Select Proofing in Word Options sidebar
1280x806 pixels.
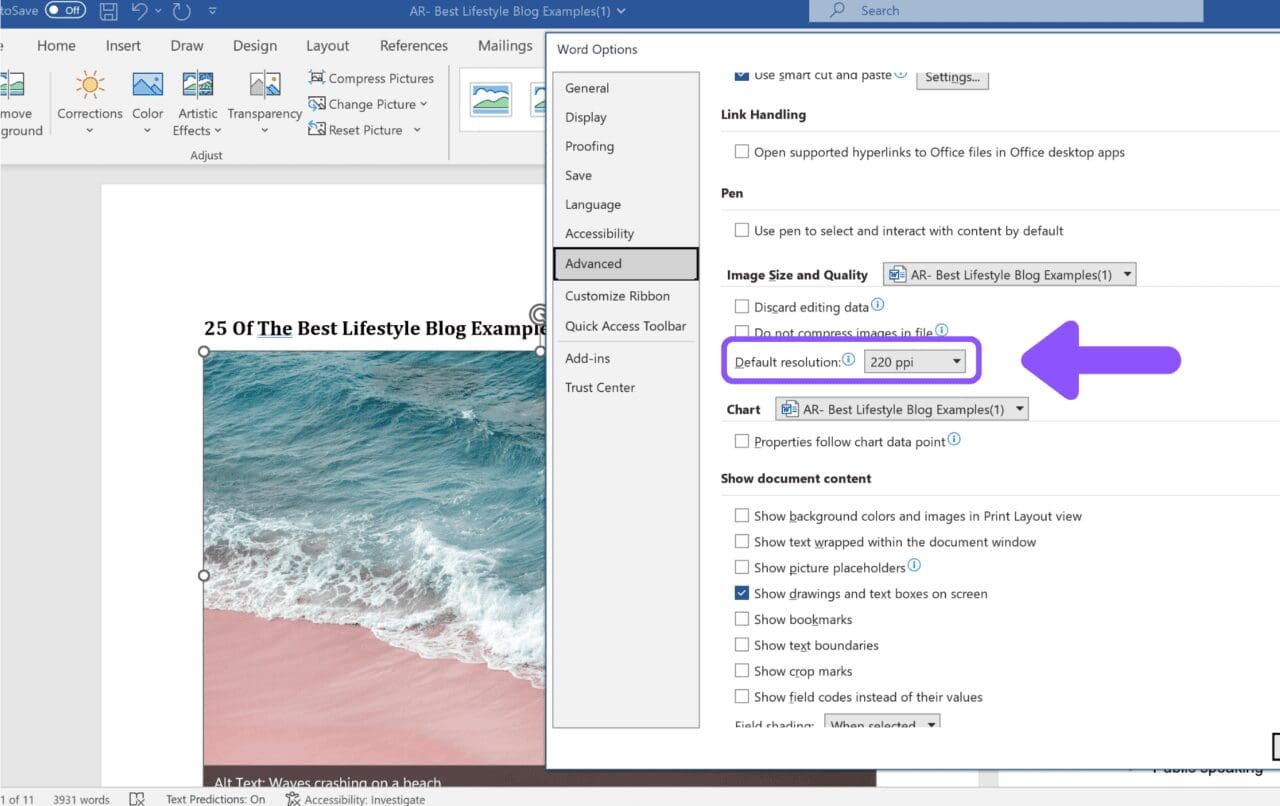coord(589,146)
